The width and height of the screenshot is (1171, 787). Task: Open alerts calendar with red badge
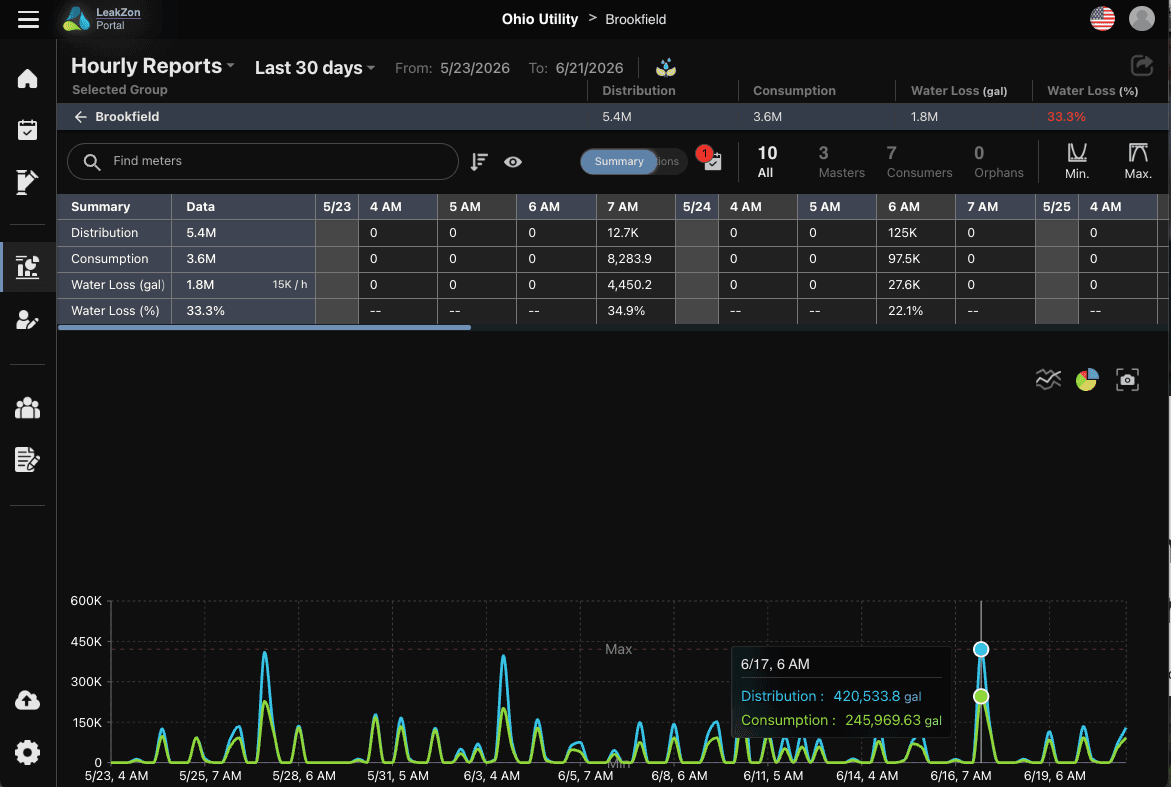coord(710,158)
